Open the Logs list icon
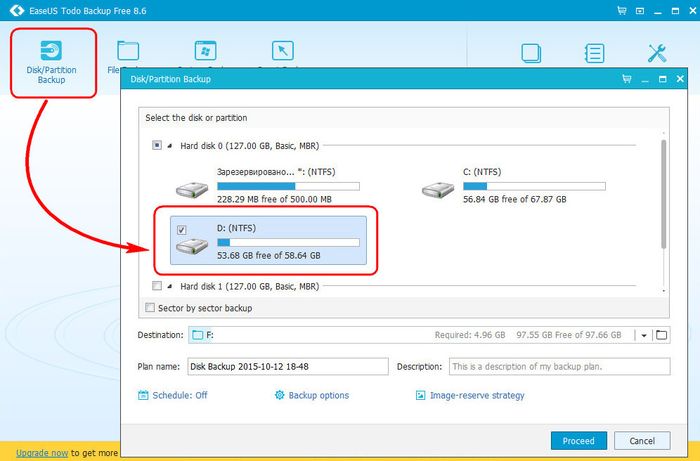700x461 pixels. [x=594, y=53]
